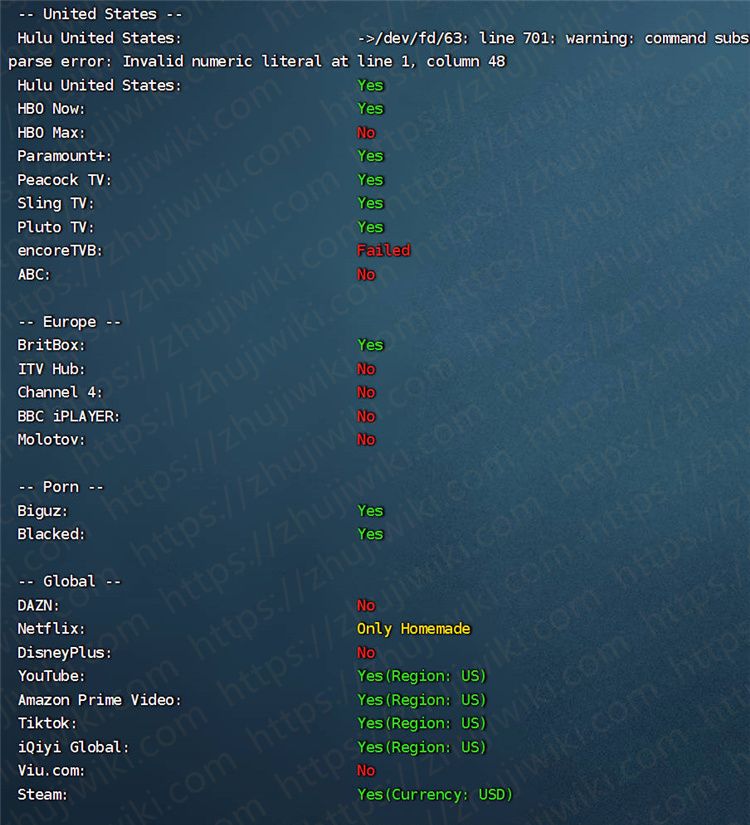
Task: Select the 'ITV Hub:' label
Action: tap(51, 369)
